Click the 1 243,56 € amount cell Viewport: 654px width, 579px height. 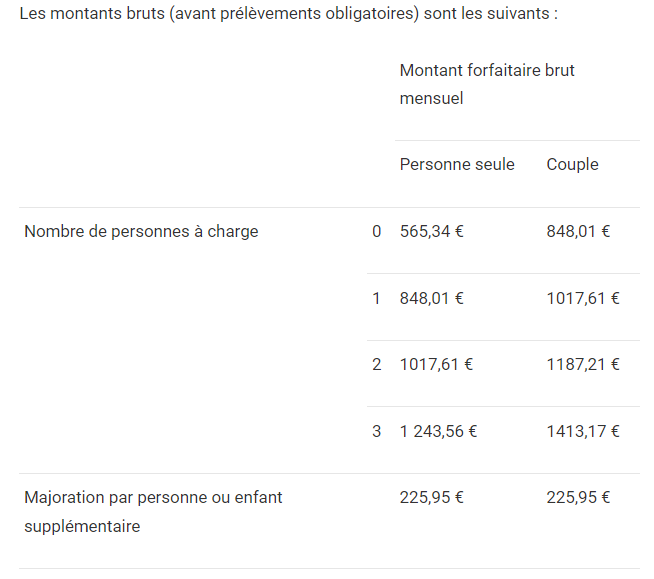(438, 431)
